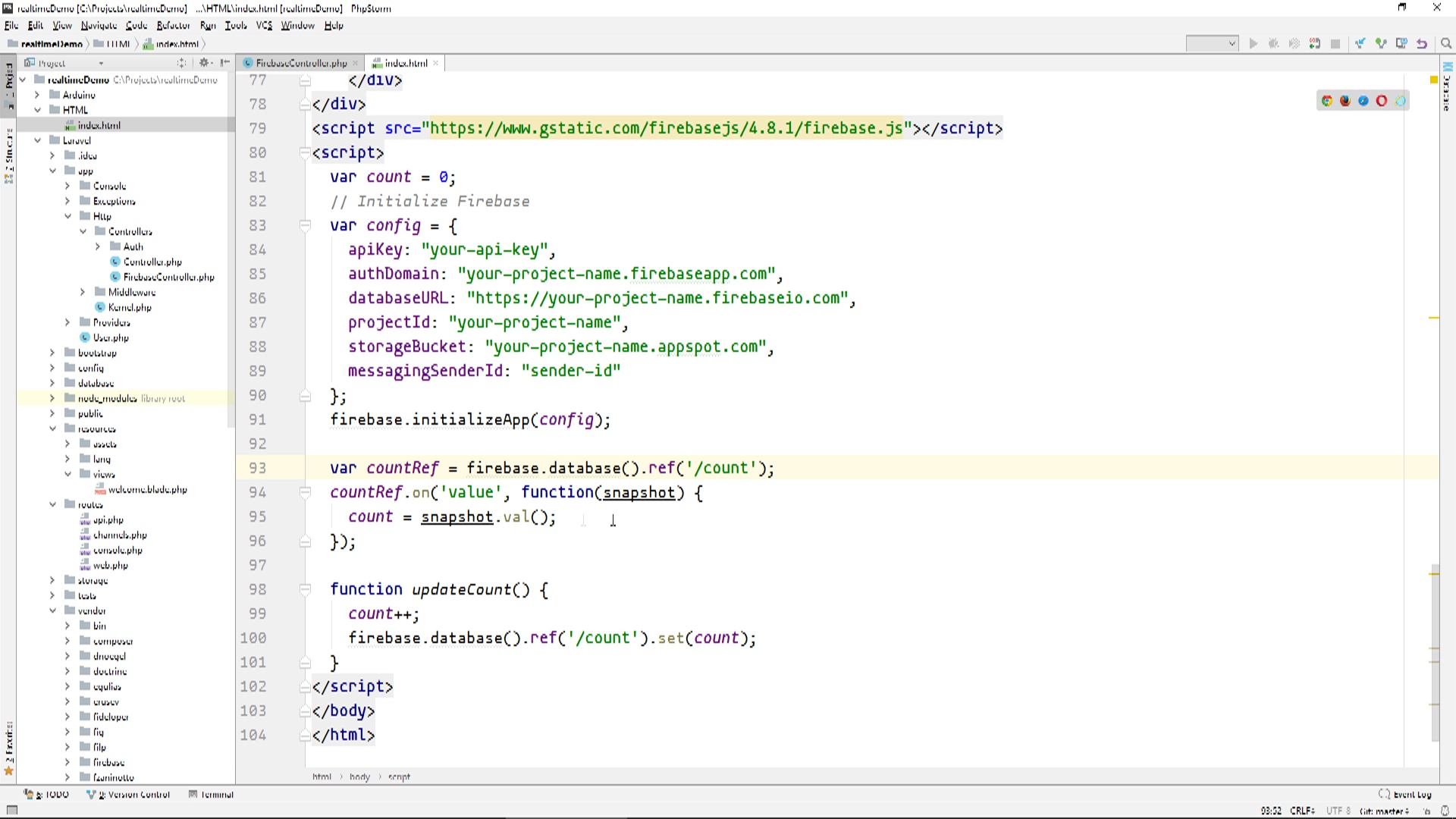
Task: Open page in Chrome browser icon
Action: pyautogui.click(x=1327, y=101)
